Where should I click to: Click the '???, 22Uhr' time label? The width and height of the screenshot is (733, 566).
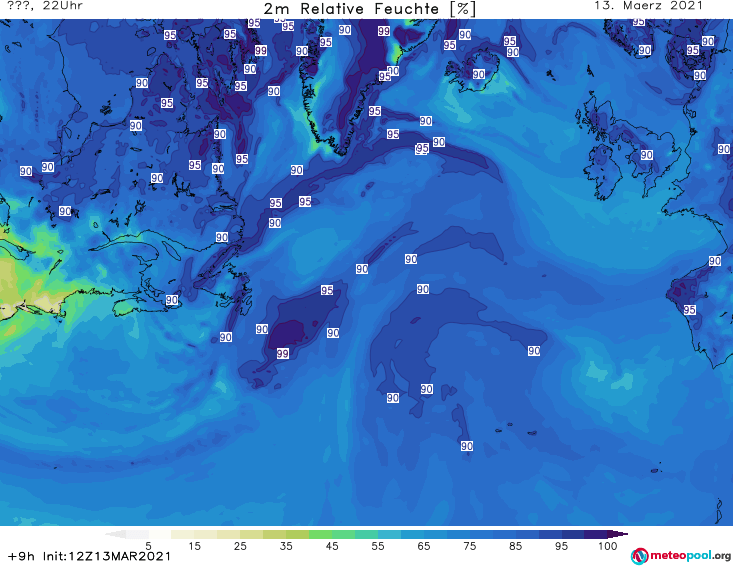tap(45, 6)
